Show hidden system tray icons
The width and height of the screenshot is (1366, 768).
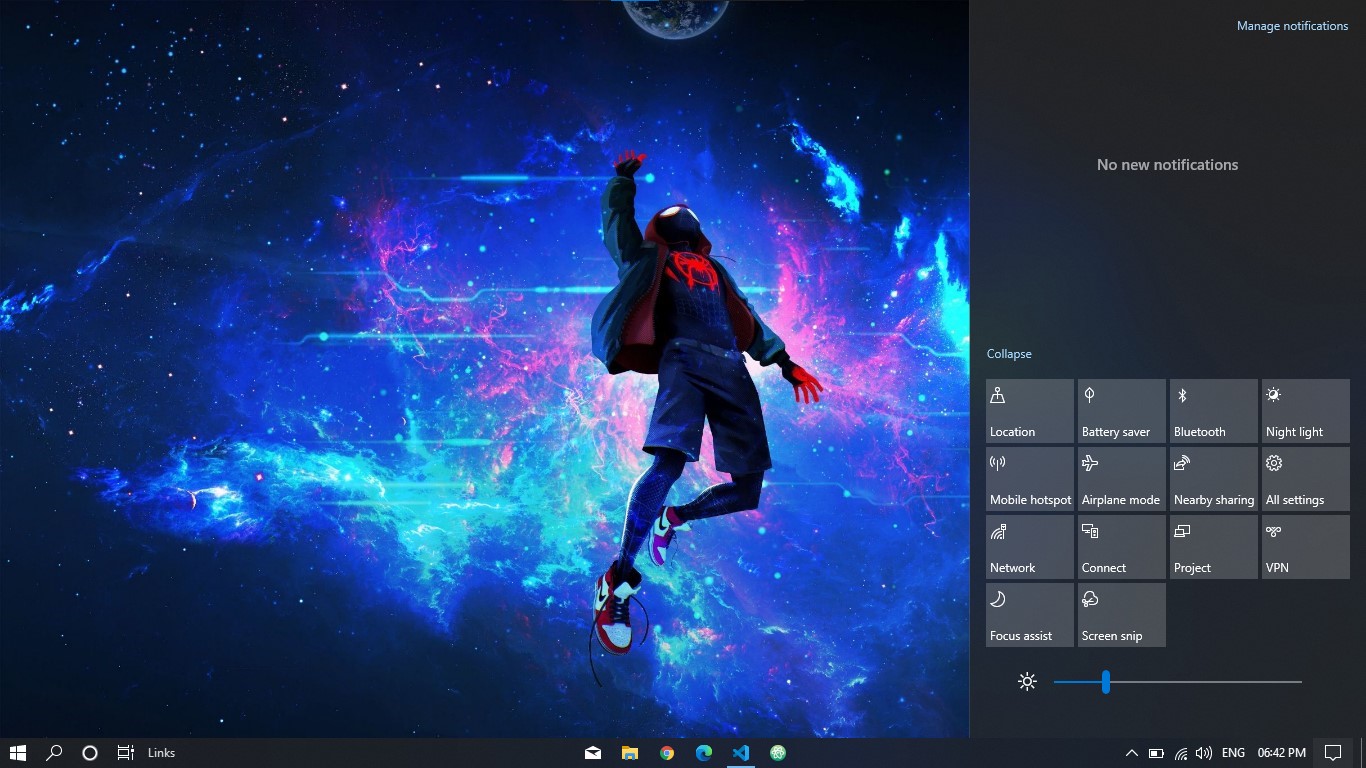point(1131,753)
